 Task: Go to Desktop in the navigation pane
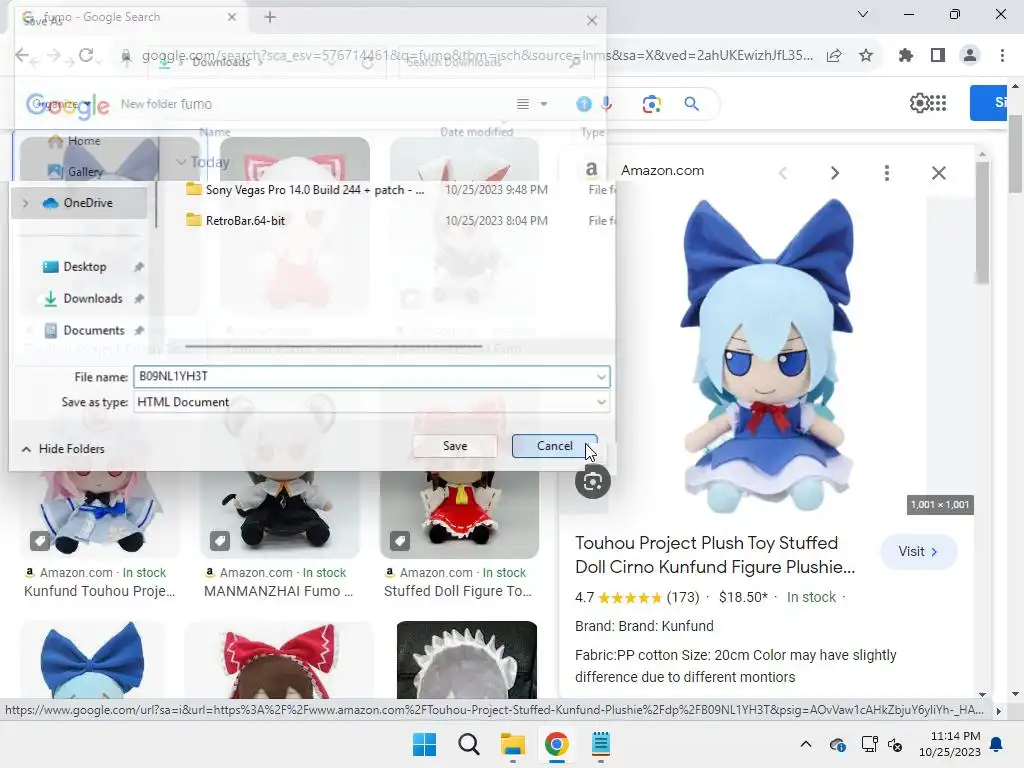84,266
